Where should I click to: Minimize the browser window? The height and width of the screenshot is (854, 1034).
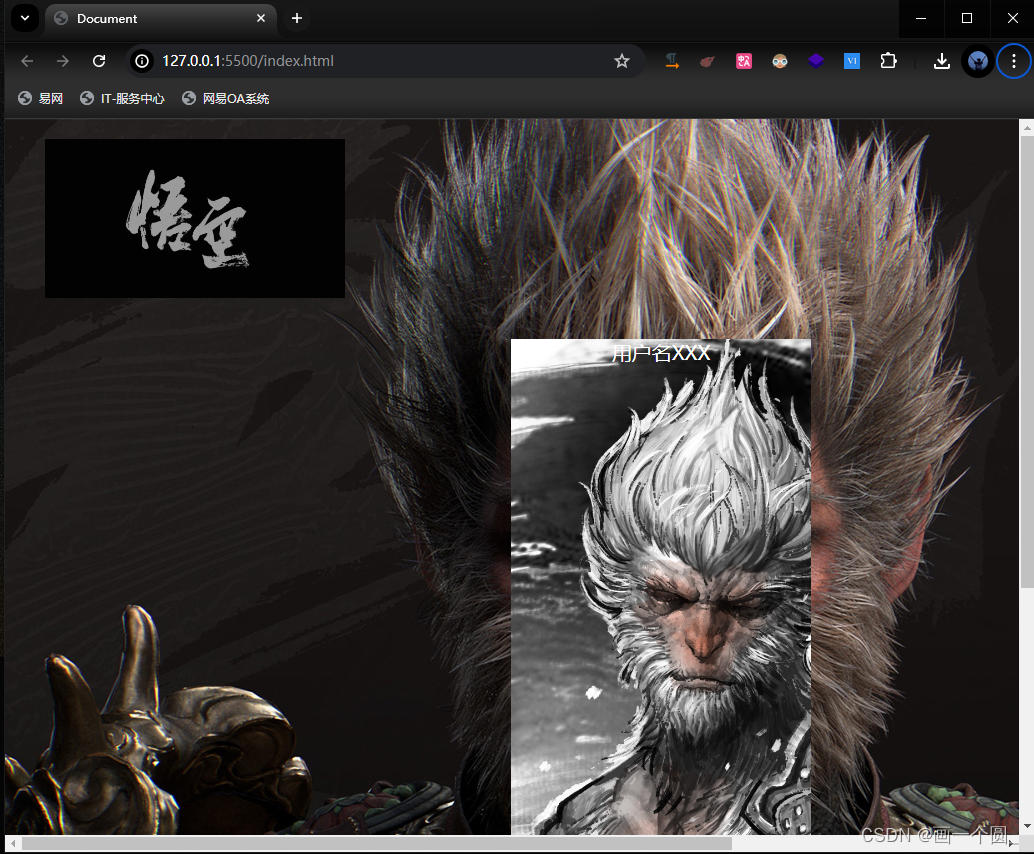pos(921,18)
